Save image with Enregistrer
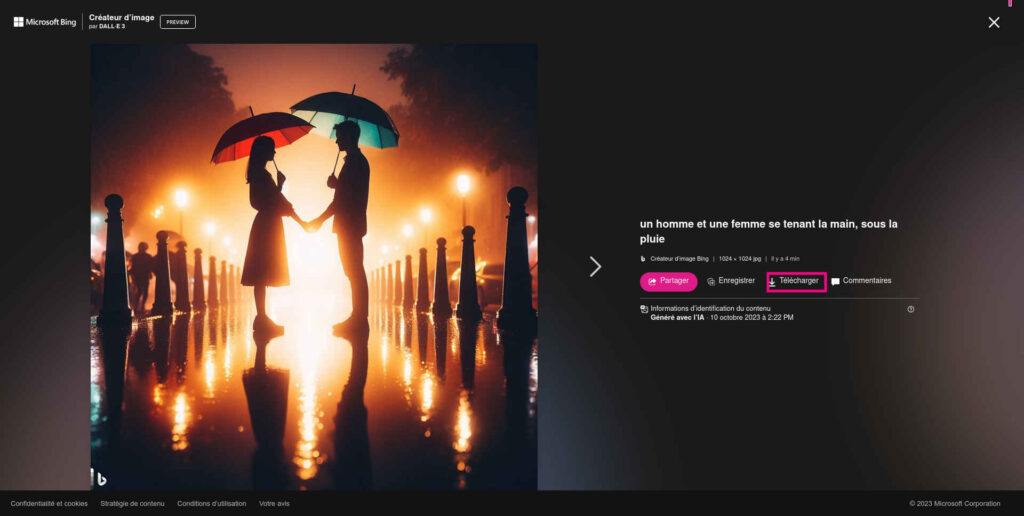This screenshot has width=1024, height=516. click(731, 281)
